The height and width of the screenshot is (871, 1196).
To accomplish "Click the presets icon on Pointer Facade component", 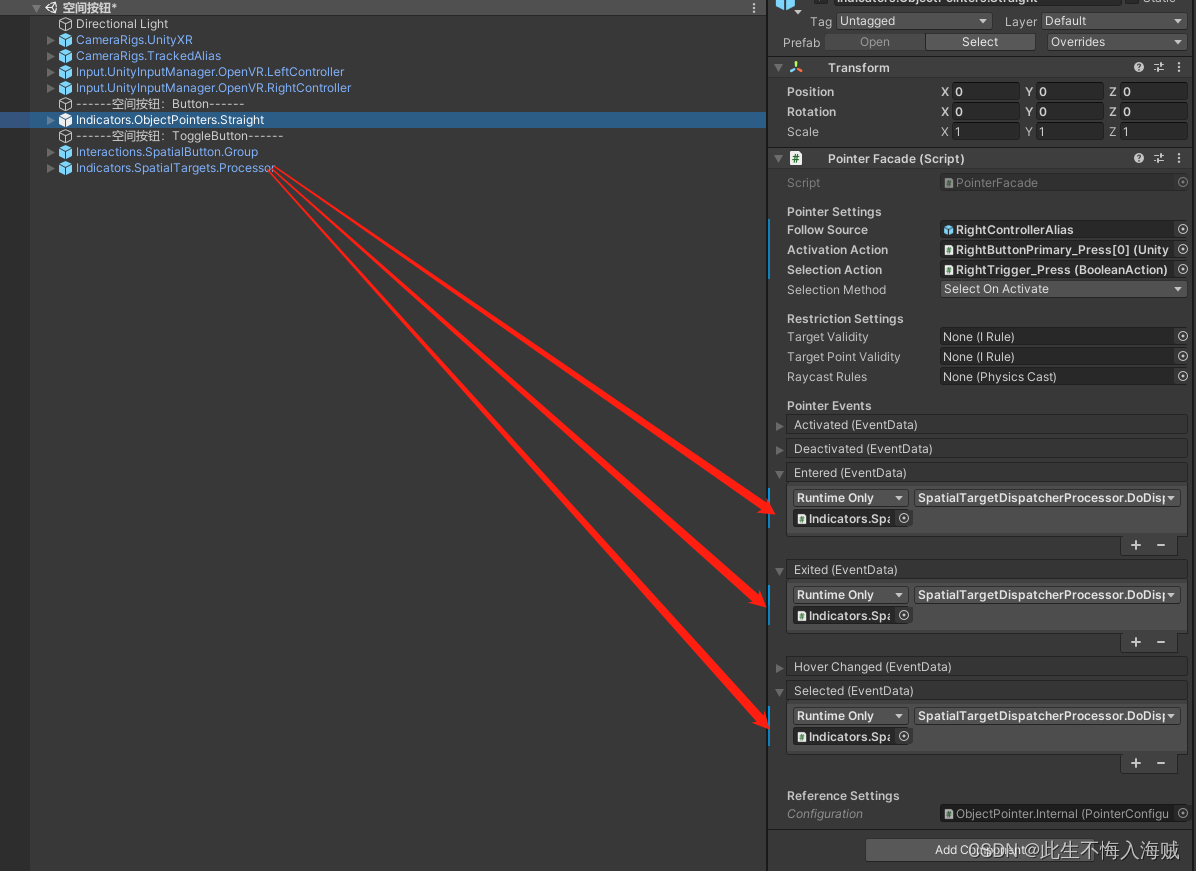I will coord(1159,158).
